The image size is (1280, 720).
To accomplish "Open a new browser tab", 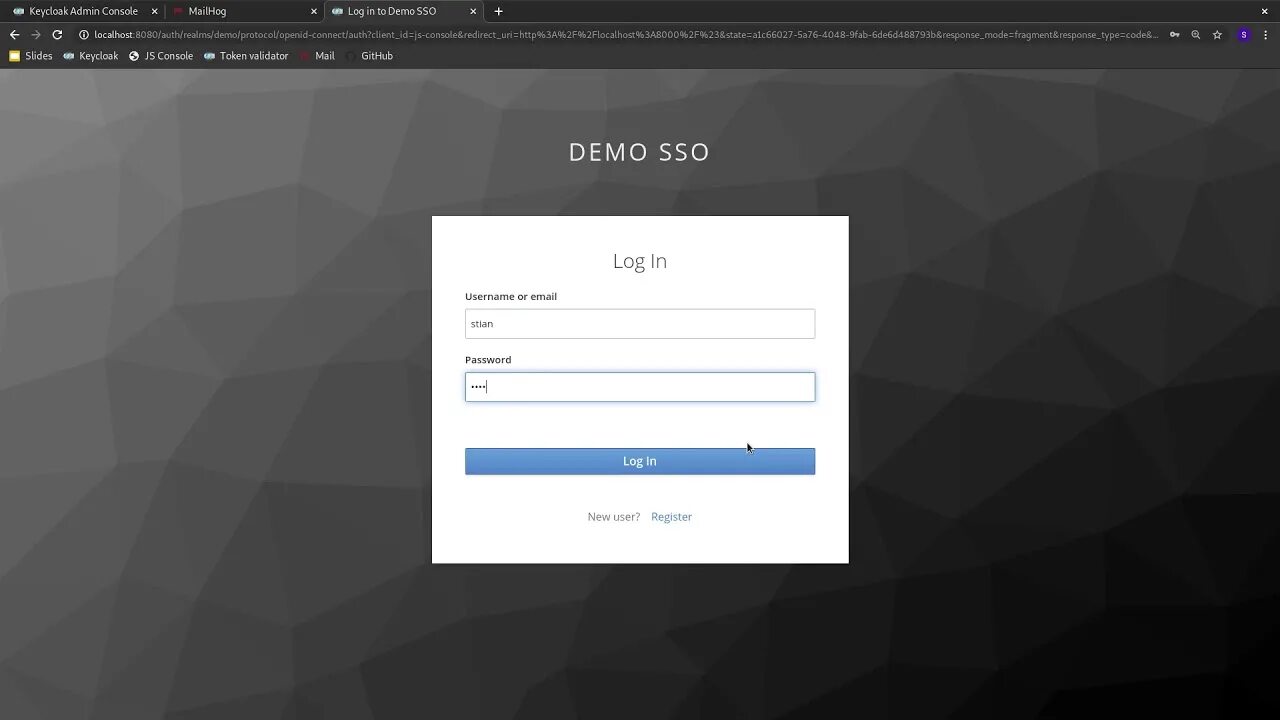I will [499, 11].
